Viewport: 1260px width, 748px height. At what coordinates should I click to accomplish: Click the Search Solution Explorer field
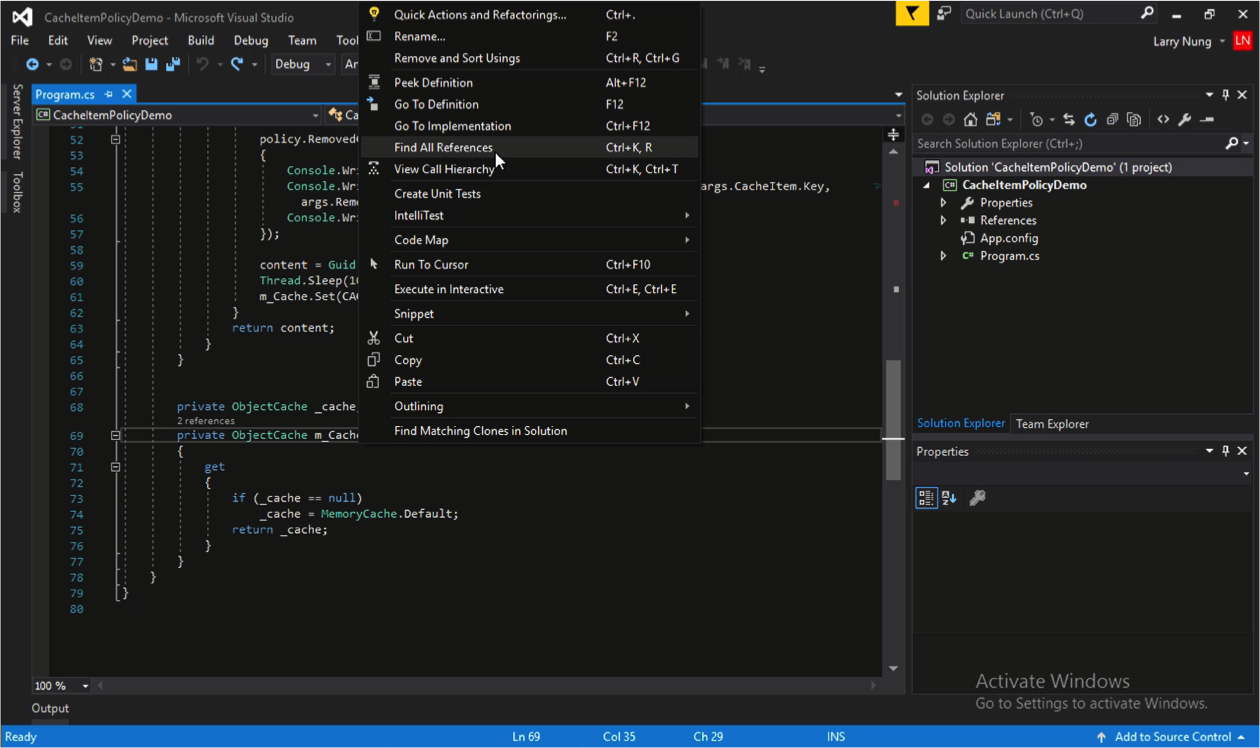1083,144
